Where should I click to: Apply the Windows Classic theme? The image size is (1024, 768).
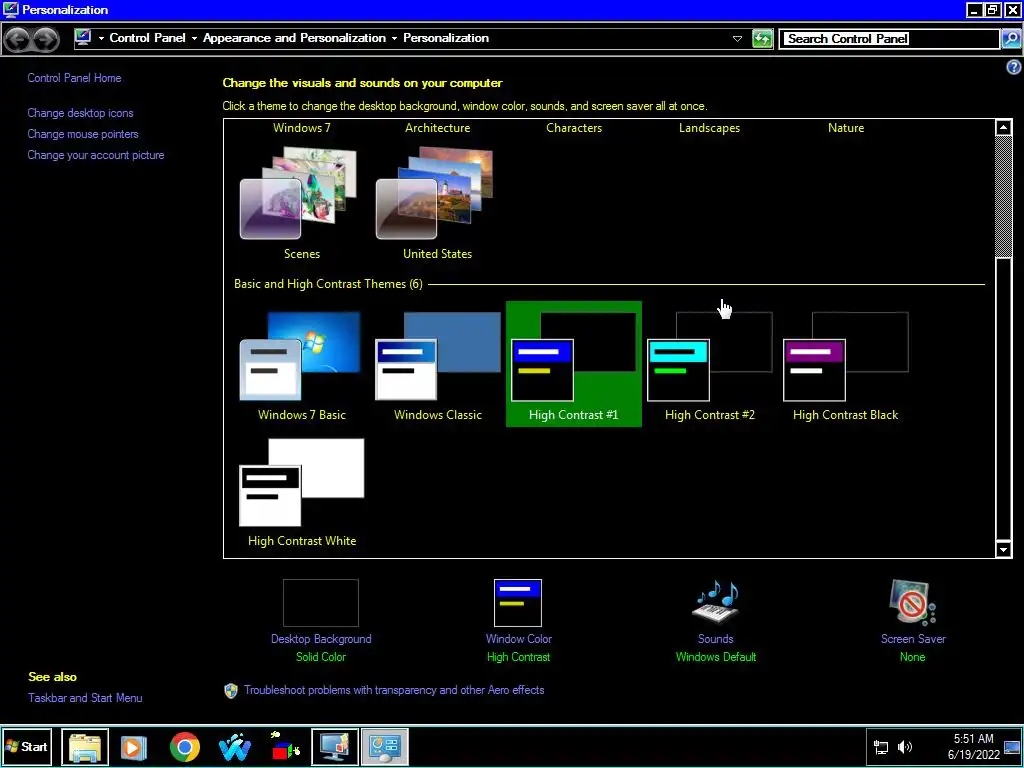click(438, 356)
